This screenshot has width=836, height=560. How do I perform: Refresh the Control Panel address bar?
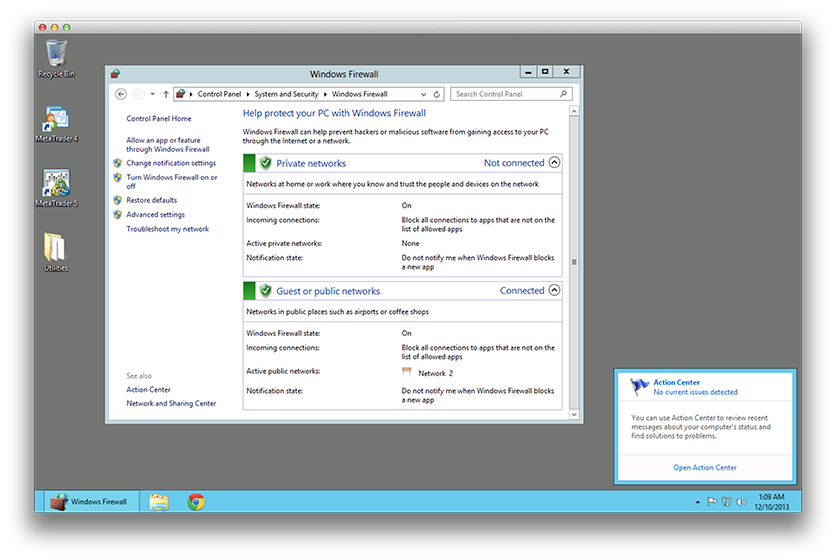pyautogui.click(x=437, y=94)
